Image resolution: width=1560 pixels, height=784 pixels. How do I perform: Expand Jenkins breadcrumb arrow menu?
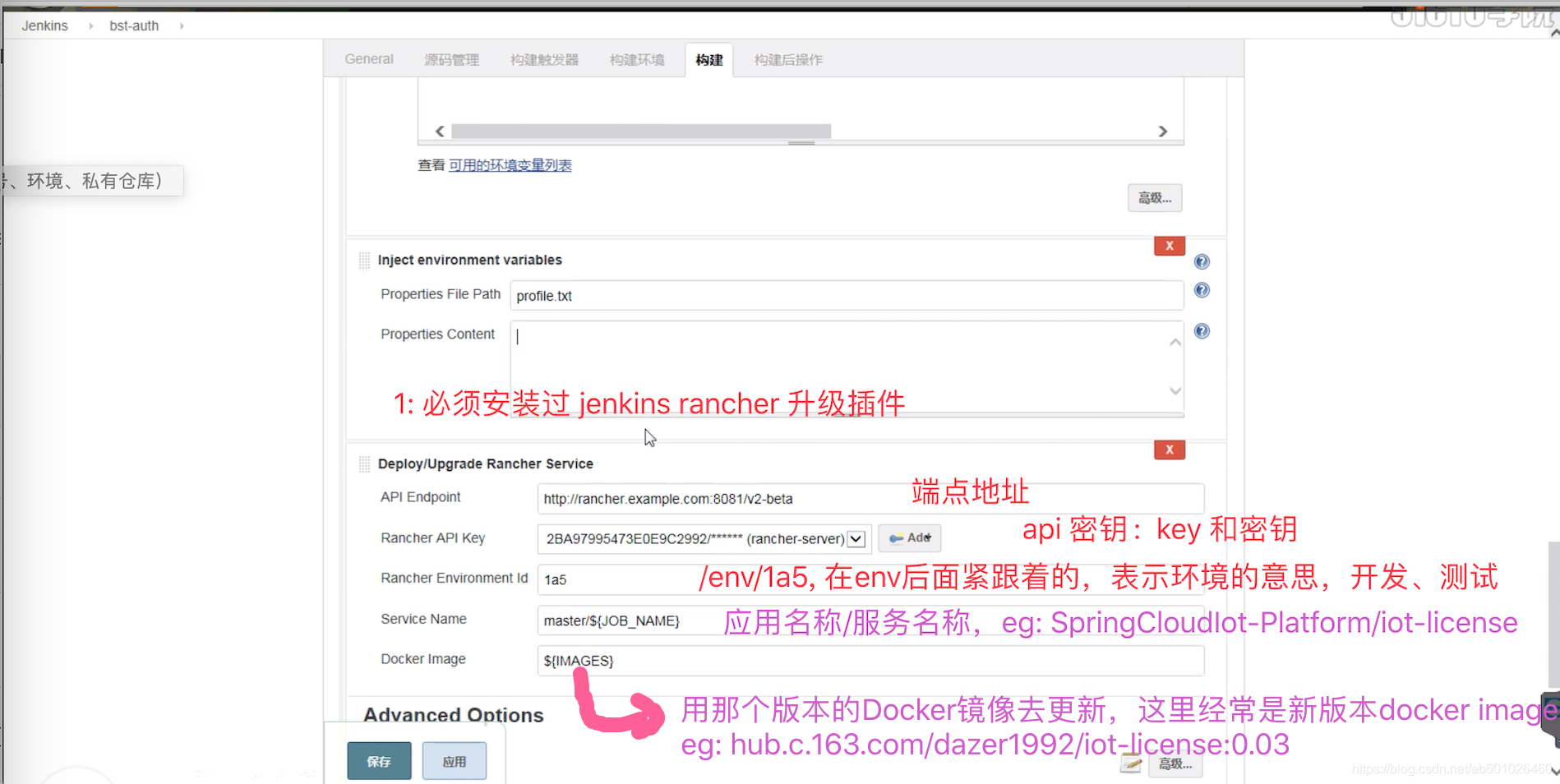coord(90,25)
